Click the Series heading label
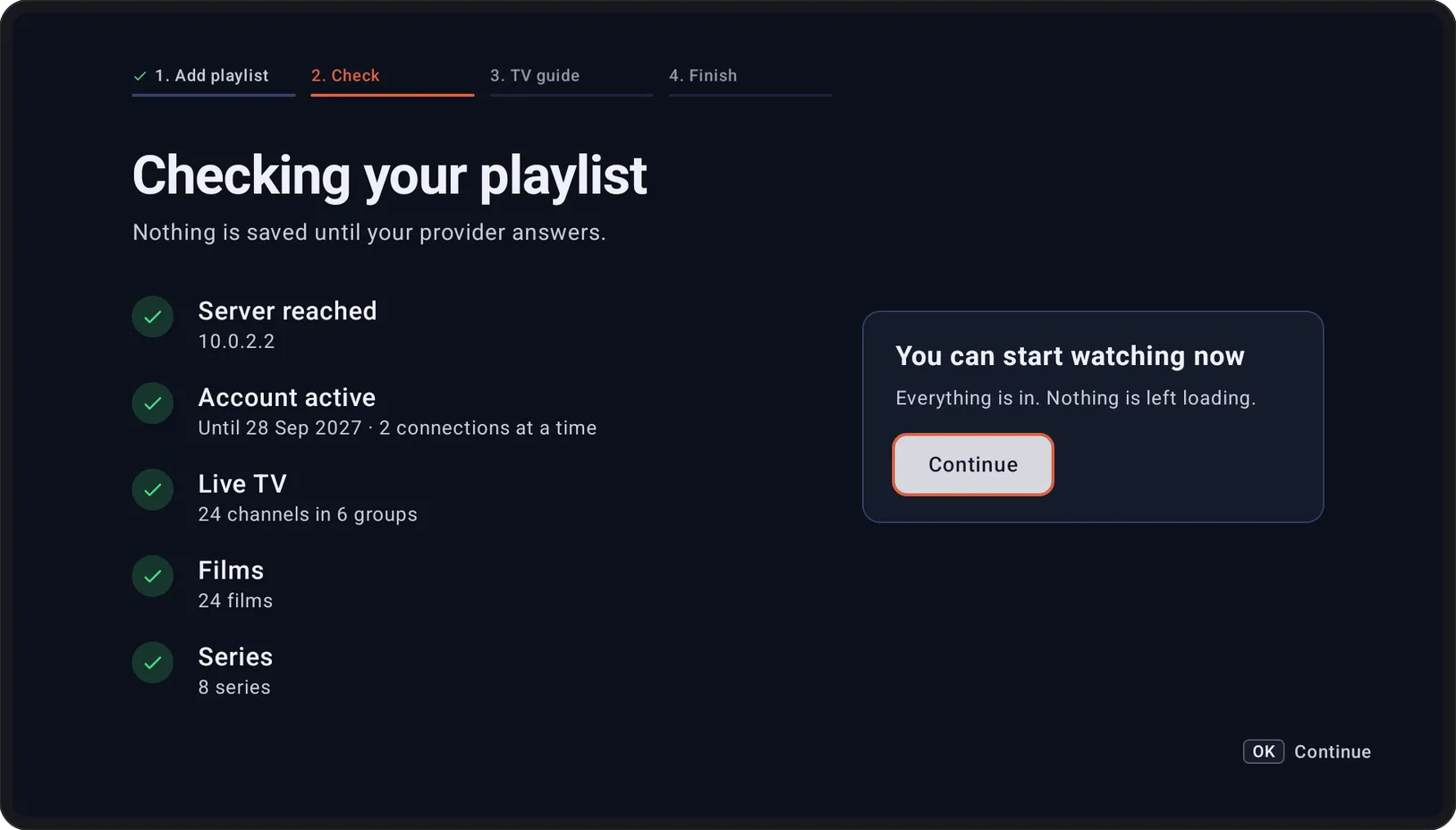This screenshot has width=1456, height=830. 235,657
